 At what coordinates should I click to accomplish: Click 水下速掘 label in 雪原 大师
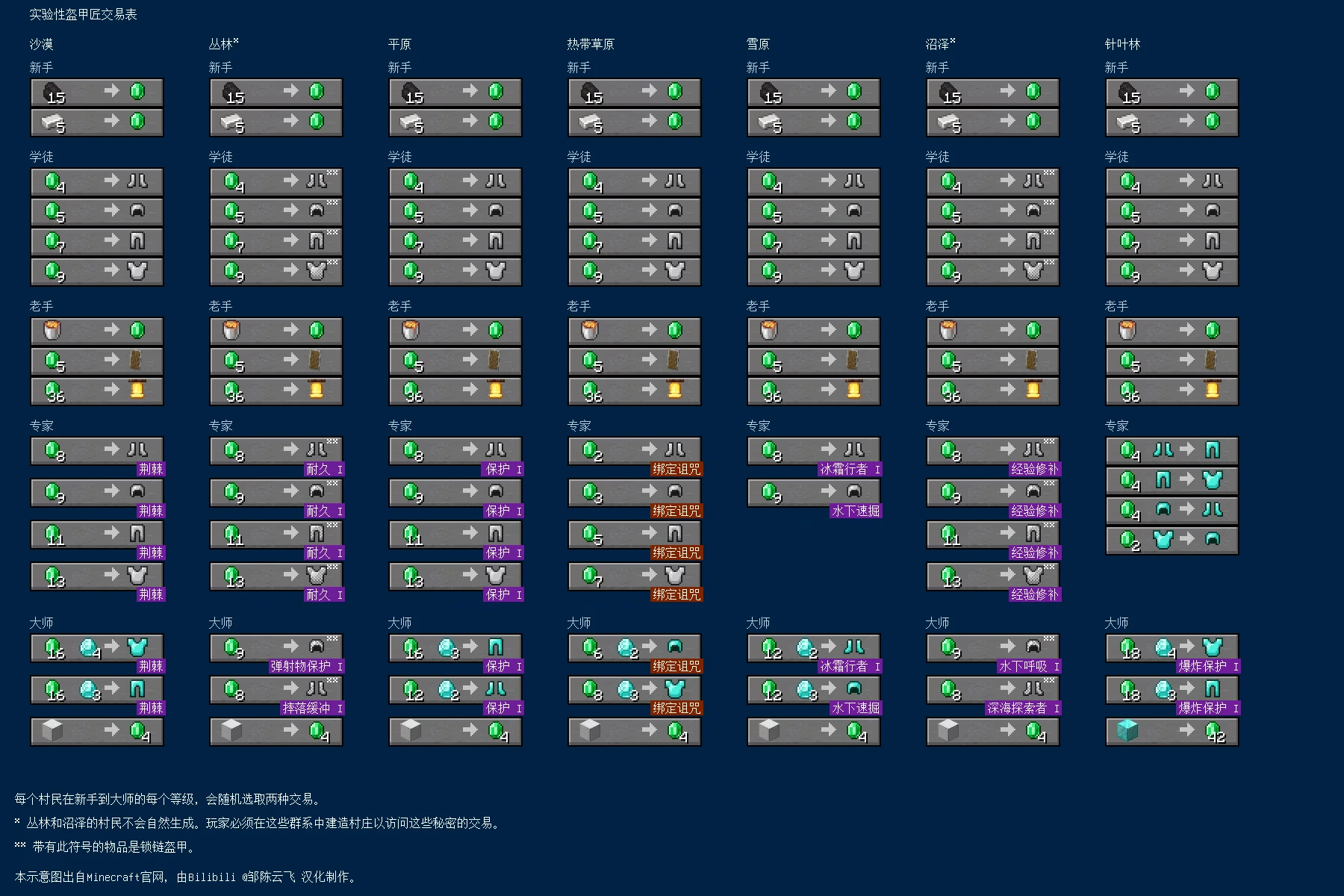click(856, 708)
